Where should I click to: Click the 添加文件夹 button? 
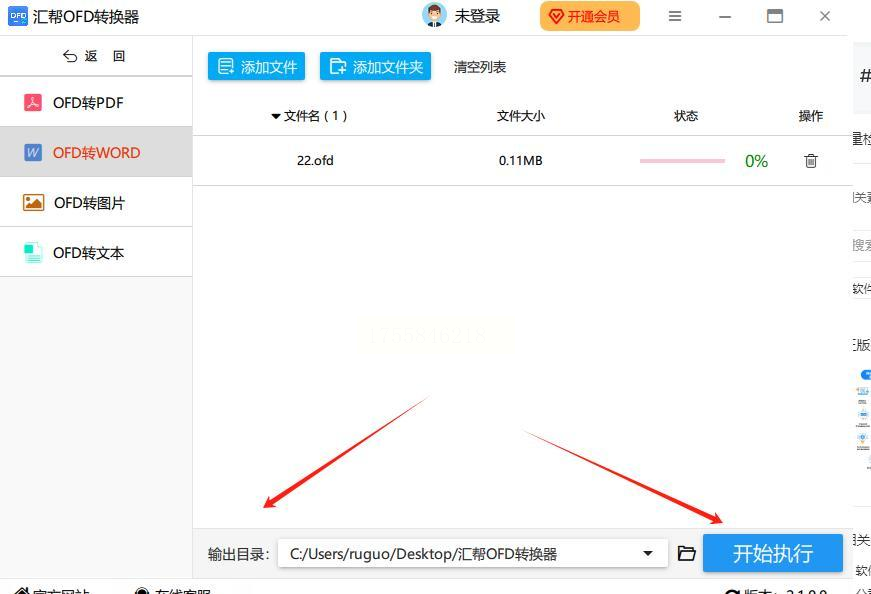(376, 67)
